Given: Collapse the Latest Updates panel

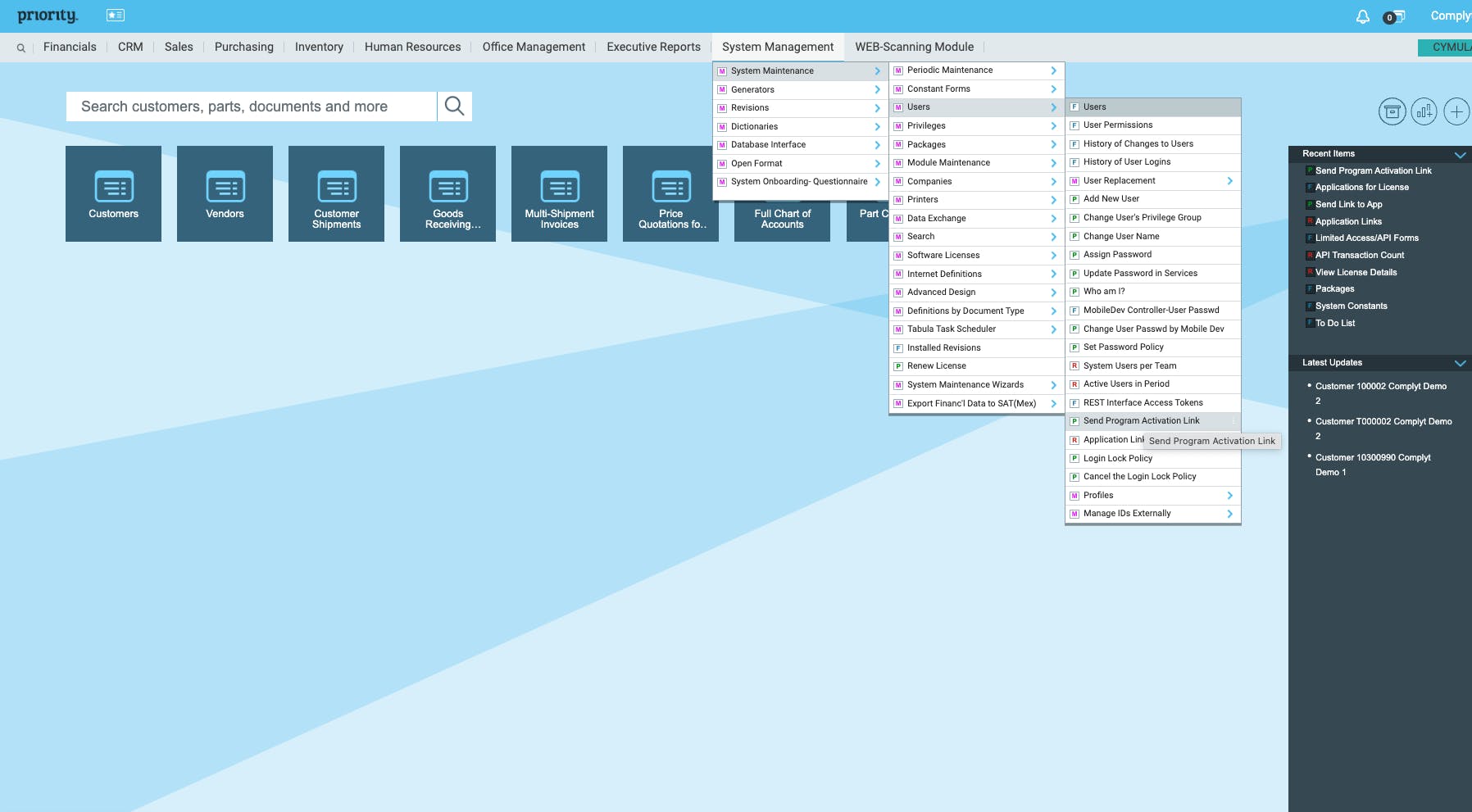Looking at the screenshot, I should (x=1460, y=363).
